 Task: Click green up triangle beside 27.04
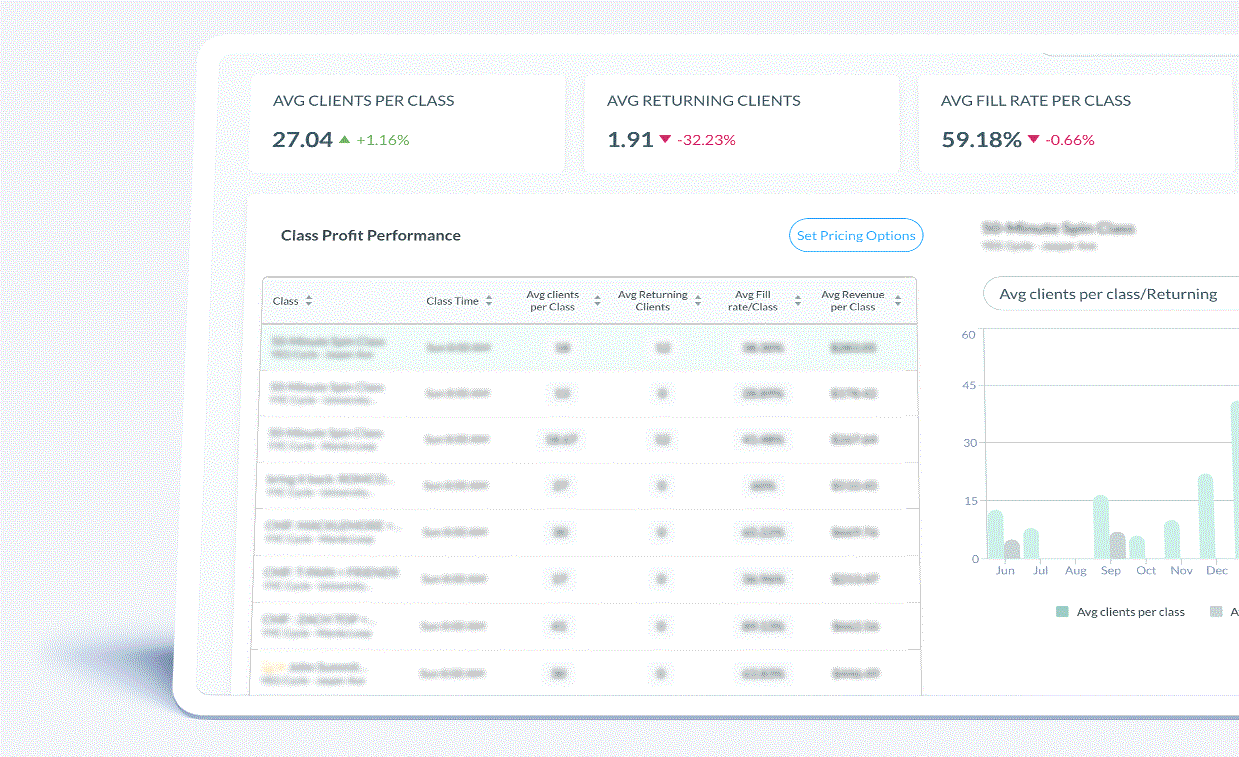[x=345, y=140]
